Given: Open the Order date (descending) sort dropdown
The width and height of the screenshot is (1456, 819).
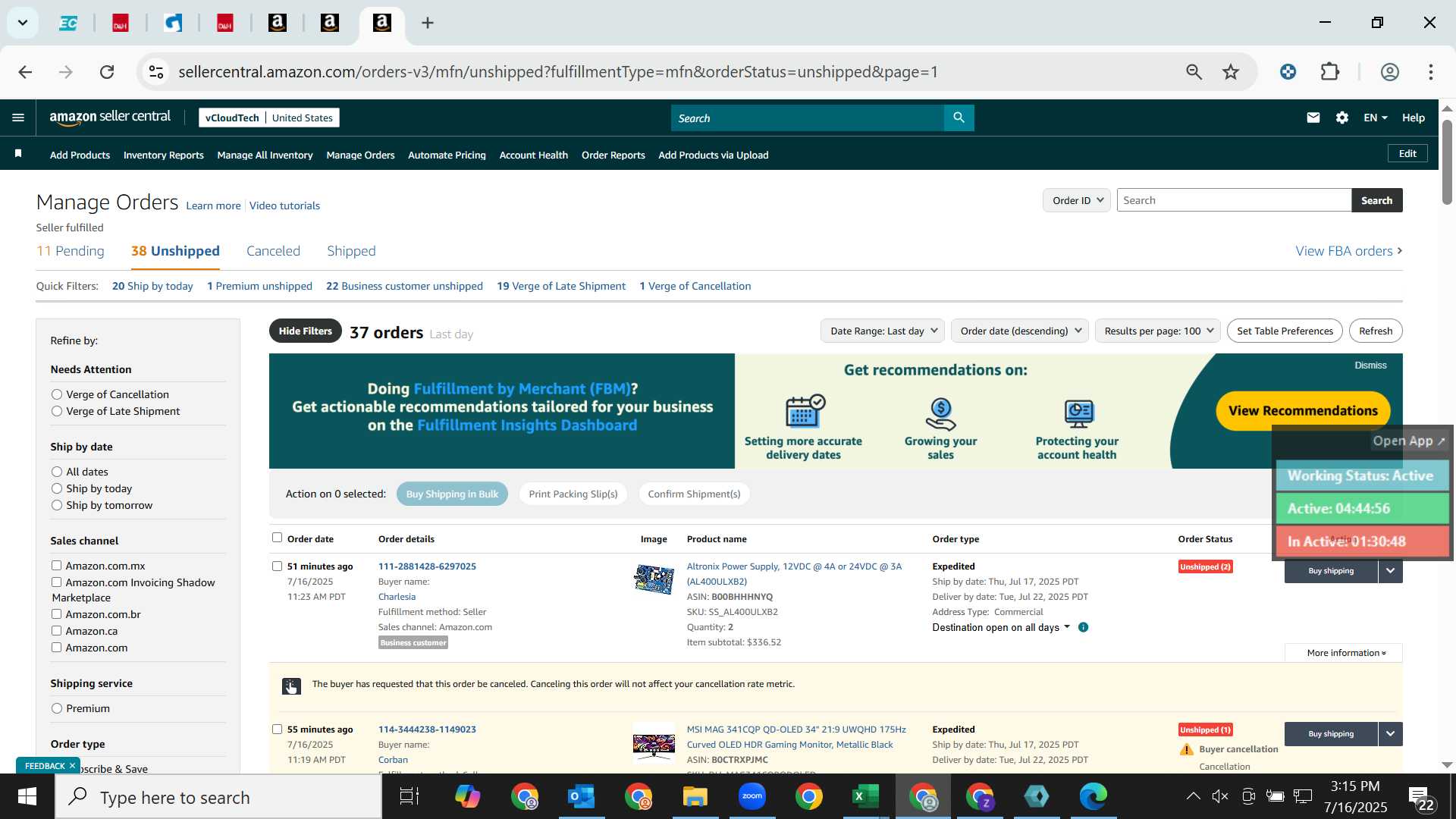Looking at the screenshot, I should pos(1020,331).
